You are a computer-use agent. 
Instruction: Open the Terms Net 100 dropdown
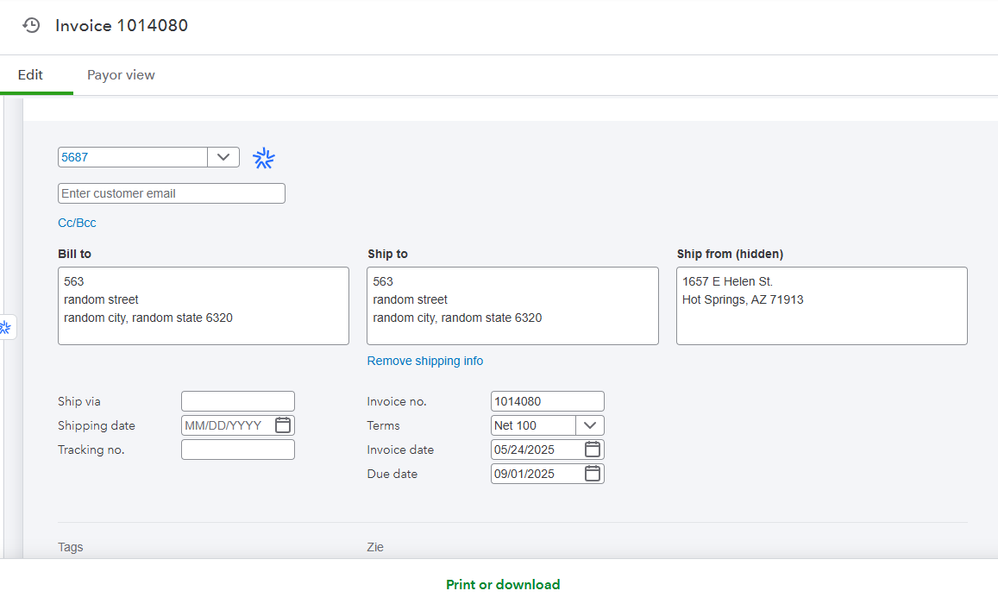590,425
